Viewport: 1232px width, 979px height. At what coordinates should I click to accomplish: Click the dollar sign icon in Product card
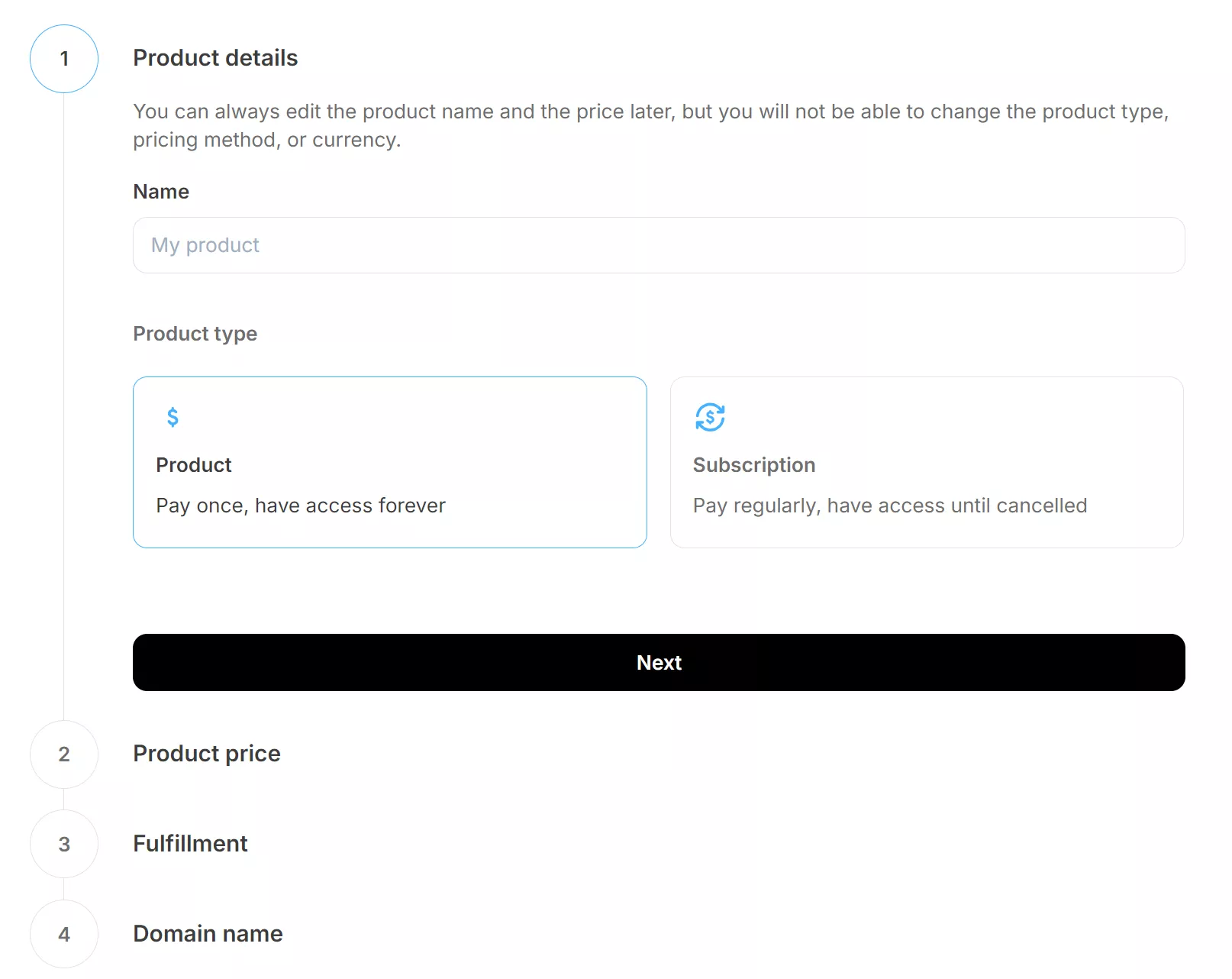pos(173,417)
